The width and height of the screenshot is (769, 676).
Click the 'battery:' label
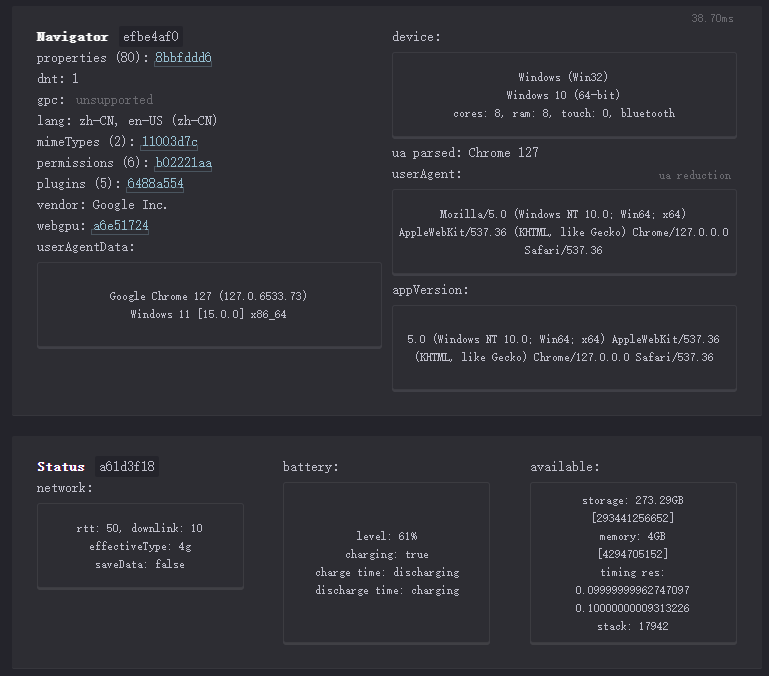(311, 467)
